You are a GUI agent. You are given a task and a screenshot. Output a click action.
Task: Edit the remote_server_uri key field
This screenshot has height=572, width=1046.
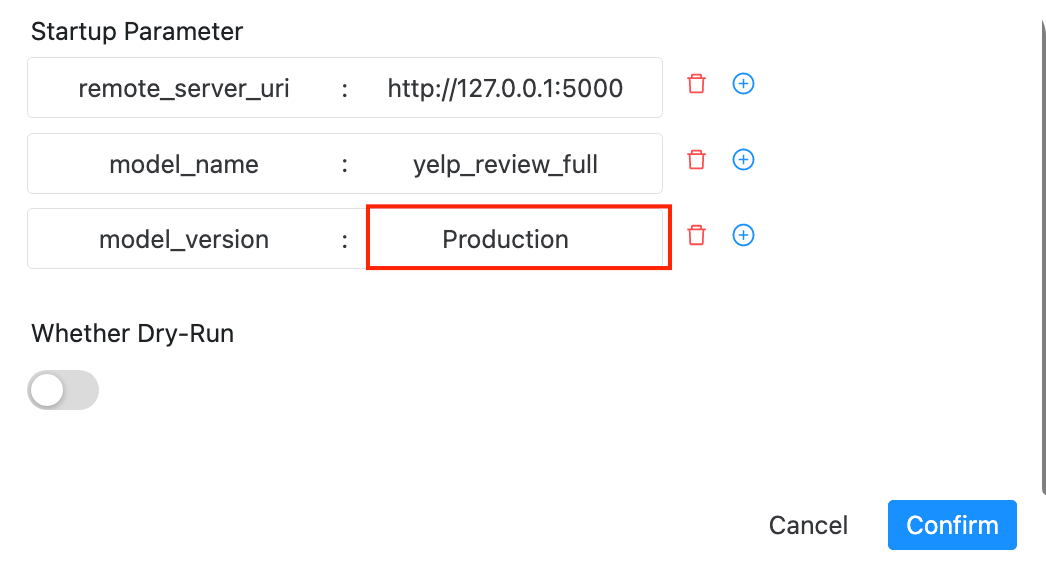tap(184, 88)
